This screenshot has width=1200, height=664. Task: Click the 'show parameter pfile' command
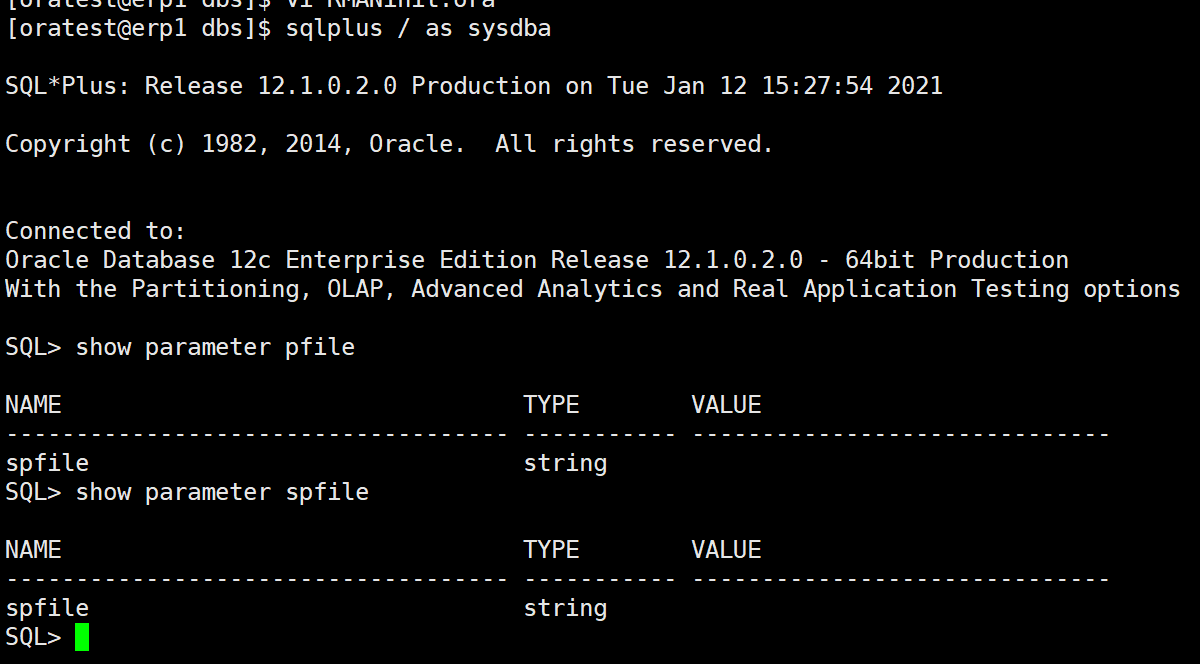tap(215, 347)
